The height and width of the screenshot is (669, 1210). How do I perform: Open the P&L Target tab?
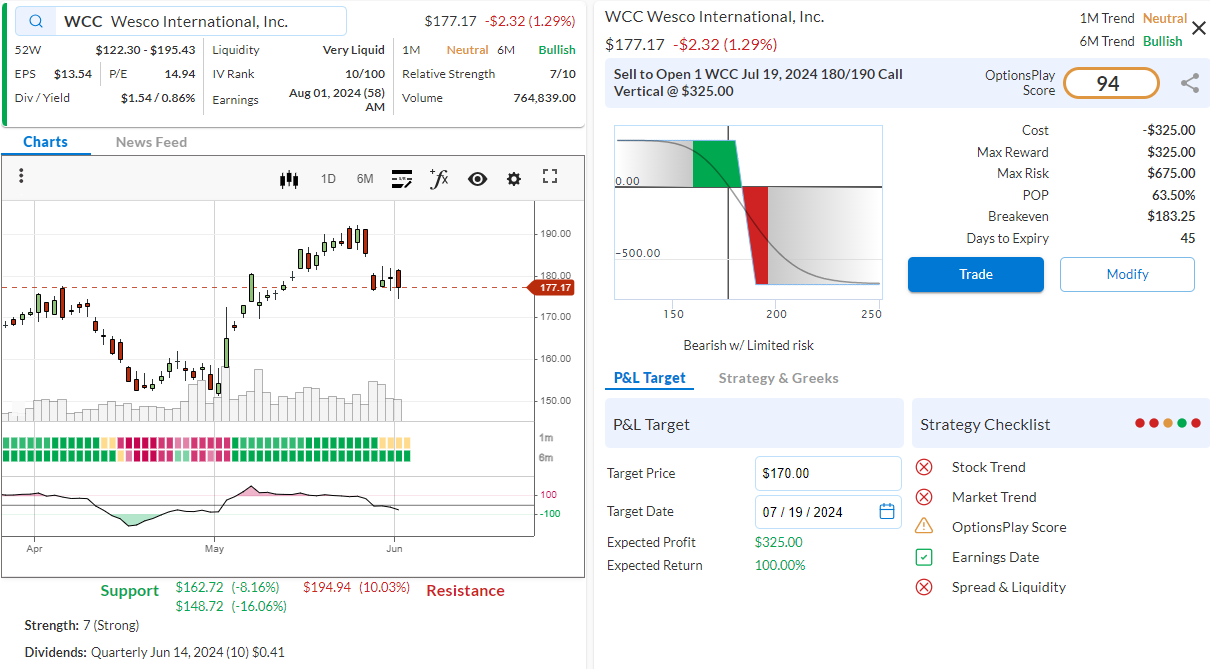point(649,378)
